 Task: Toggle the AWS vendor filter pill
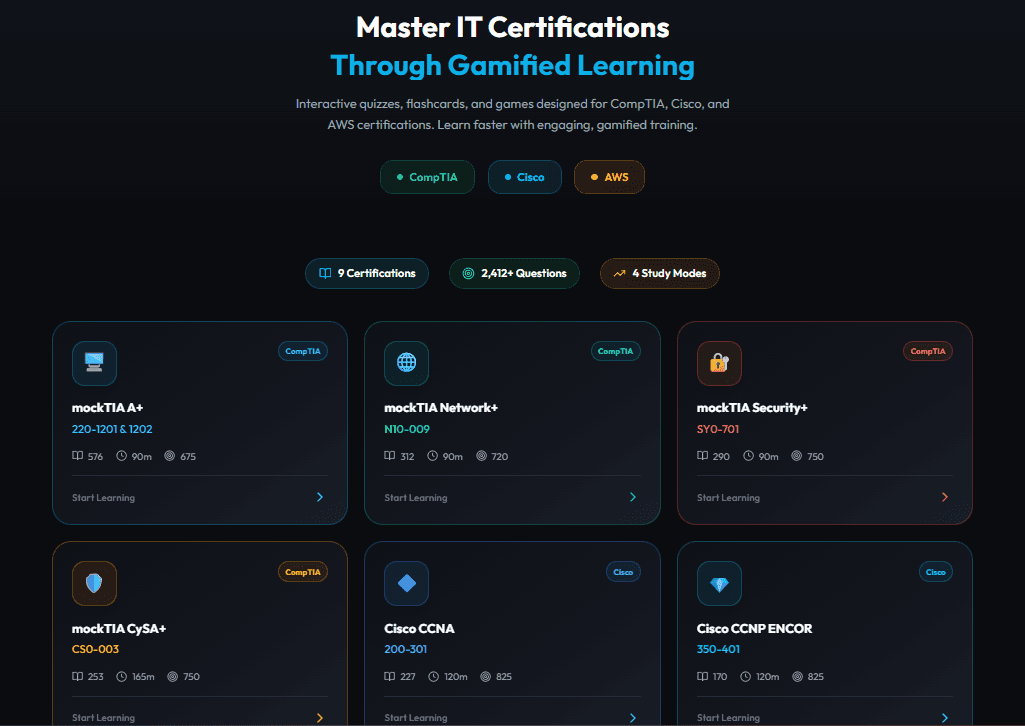tap(609, 177)
